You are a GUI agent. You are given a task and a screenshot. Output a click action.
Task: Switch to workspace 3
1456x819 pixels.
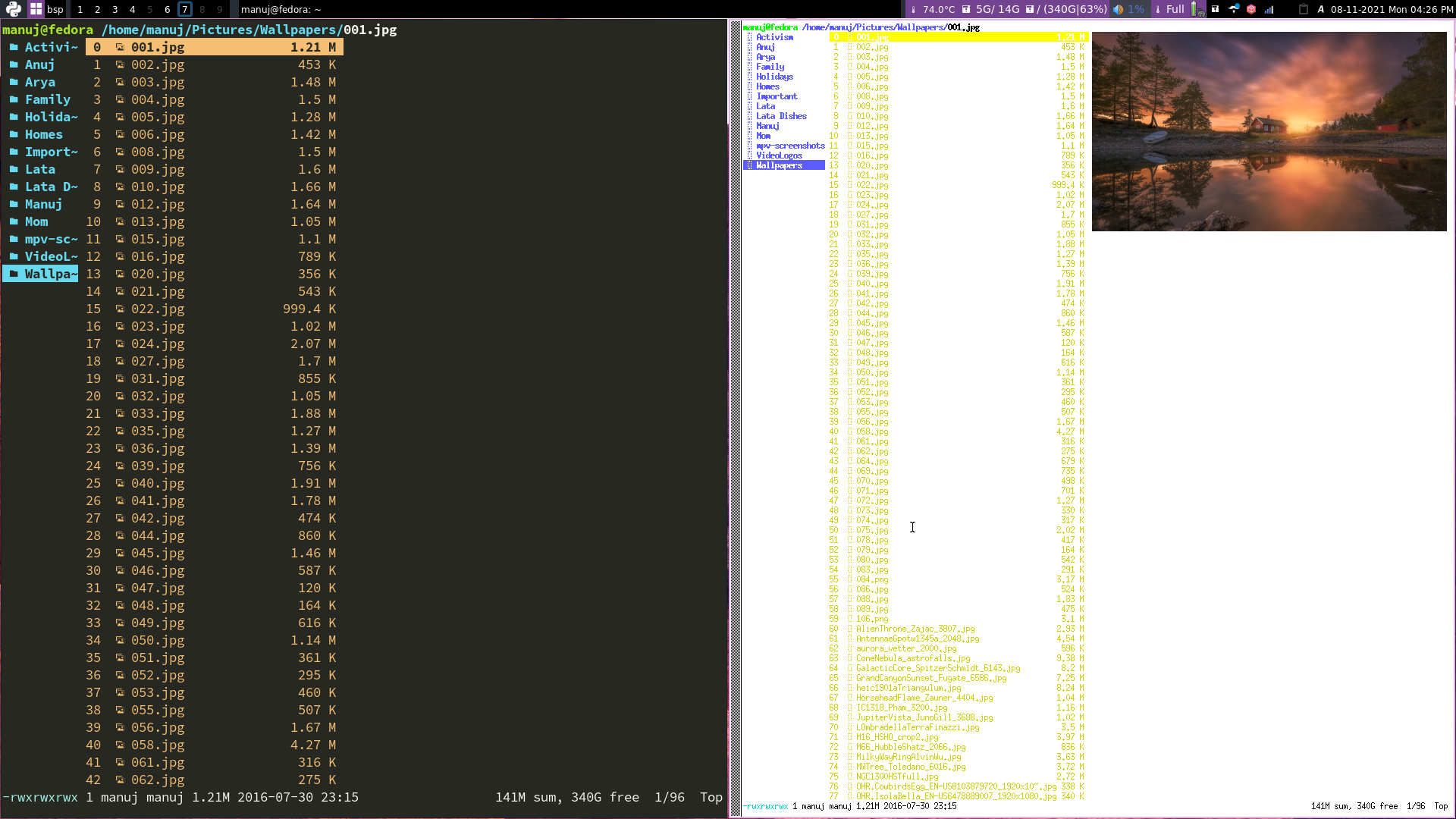115,9
